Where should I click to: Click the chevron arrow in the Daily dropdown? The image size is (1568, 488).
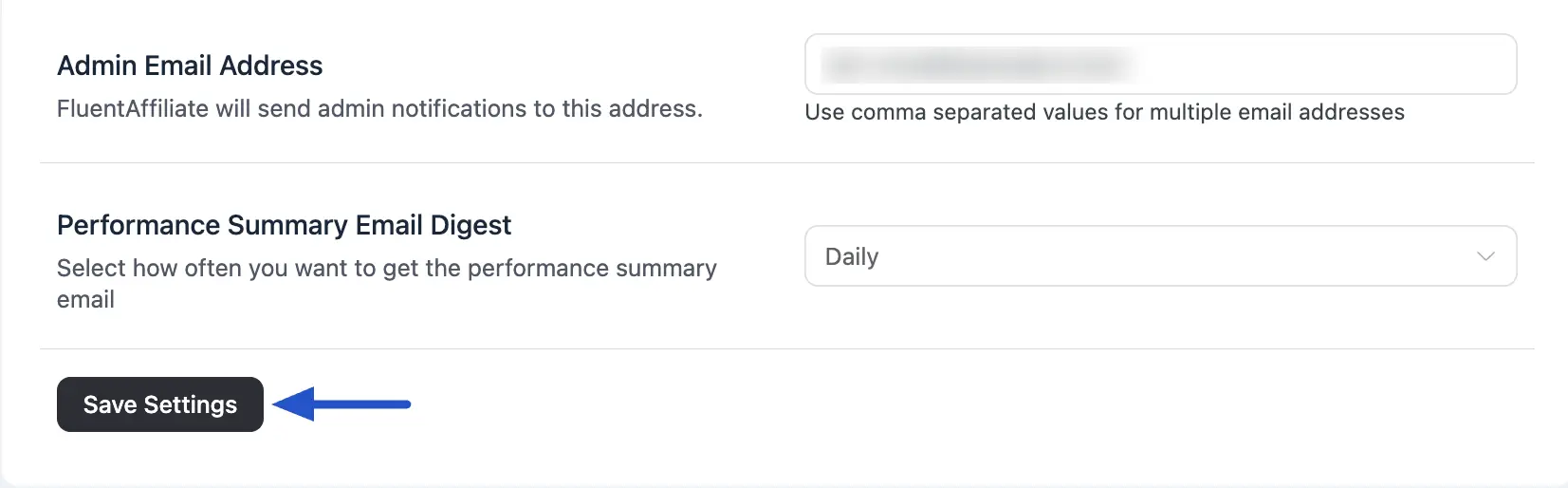[1485, 256]
